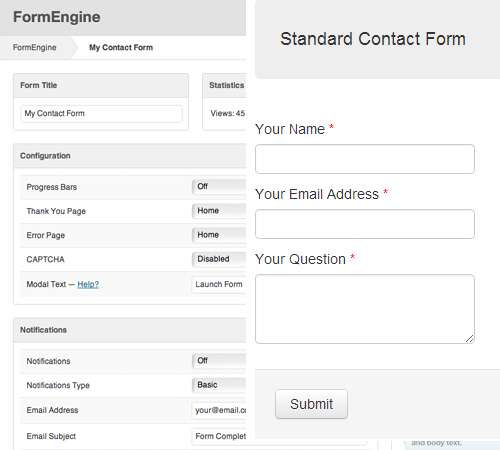Click the Email Subject field
This screenshot has width=500, height=450.
(x=219, y=436)
